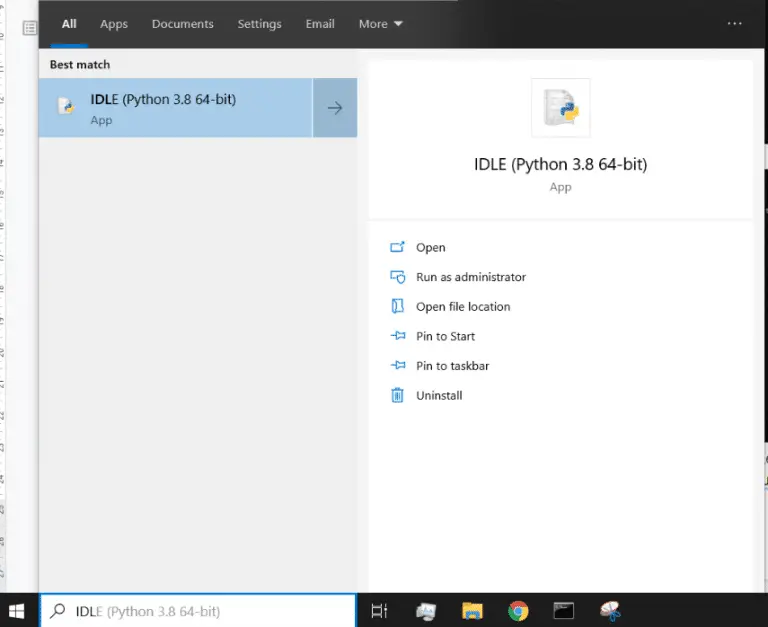Open File Explorer from the taskbar
Viewport: 768px width, 627px height.
[x=472, y=610]
